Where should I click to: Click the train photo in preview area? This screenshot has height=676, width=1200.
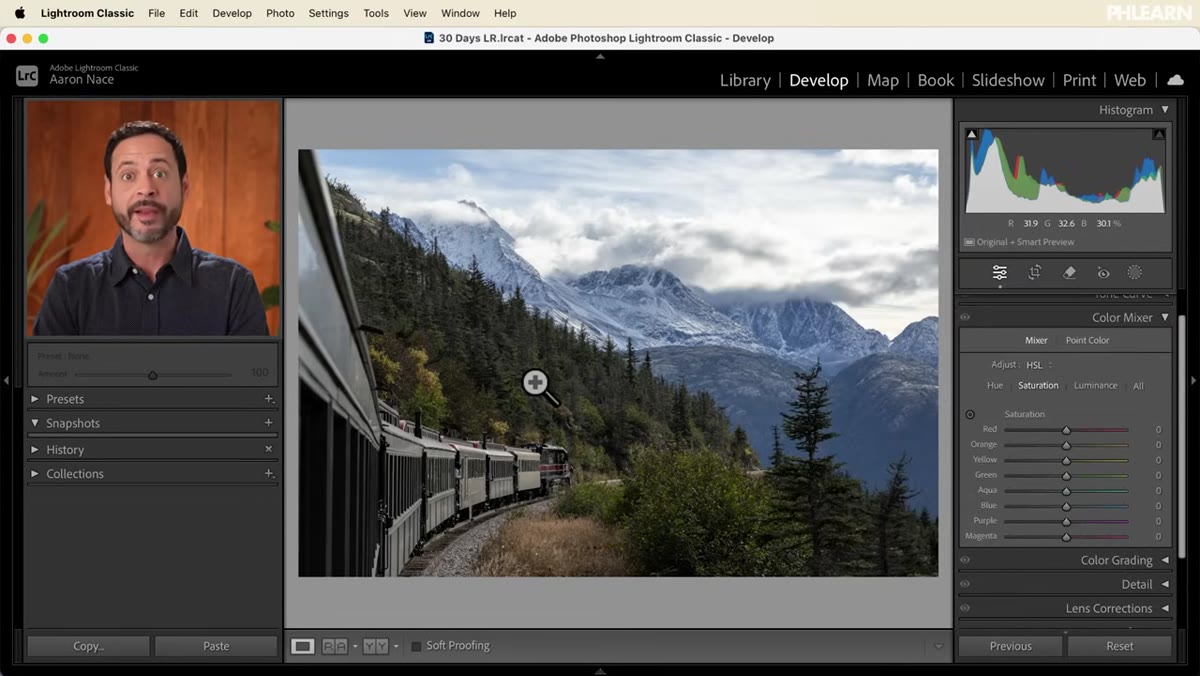[618, 363]
